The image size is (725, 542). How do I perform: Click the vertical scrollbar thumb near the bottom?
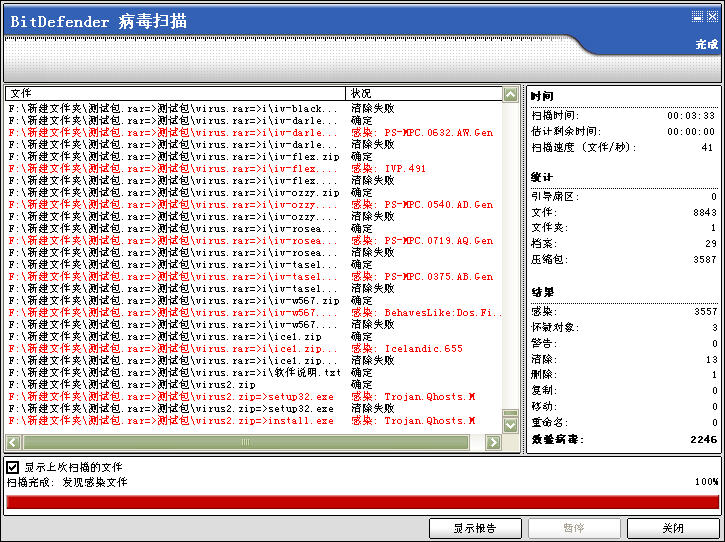pyautogui.click(x=510, y=413)
